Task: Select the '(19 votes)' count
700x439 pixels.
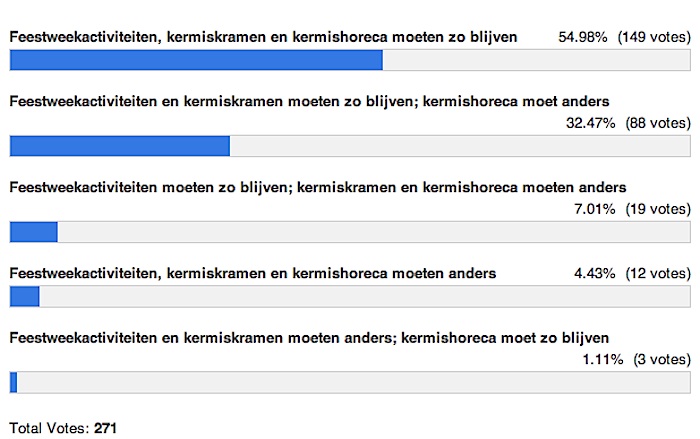Action: (658, 209)
